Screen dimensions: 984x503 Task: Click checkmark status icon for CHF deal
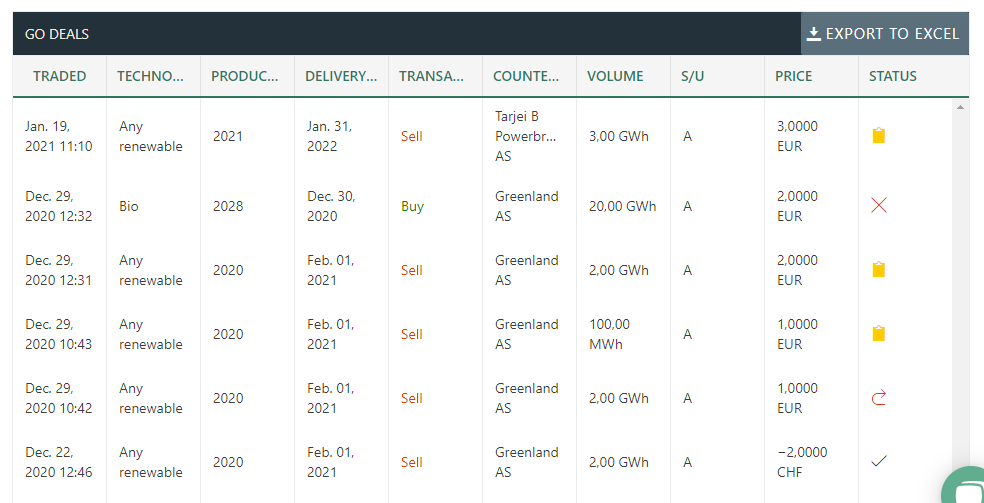click(879, 462)
